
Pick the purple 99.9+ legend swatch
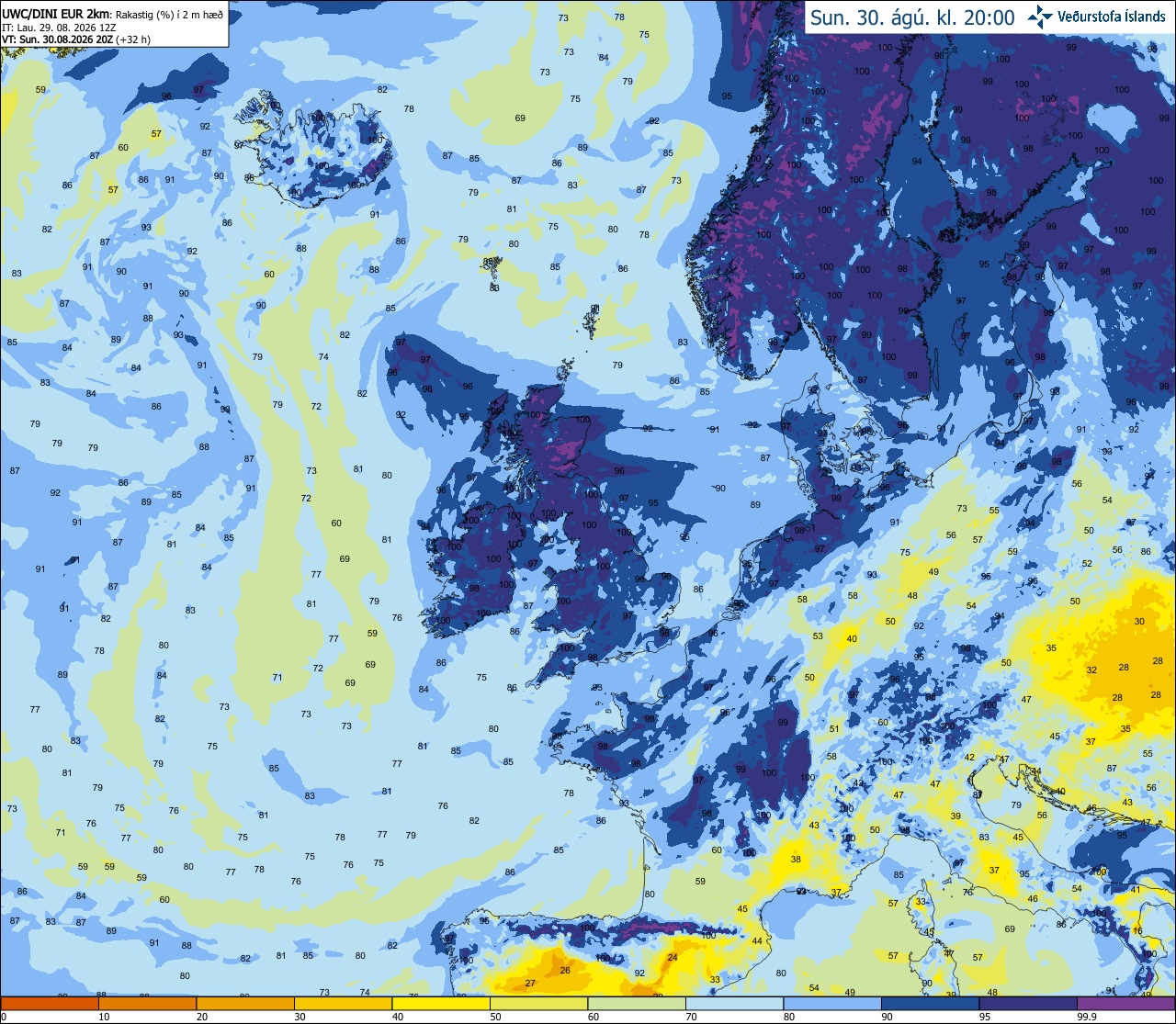(1126, 1004)
